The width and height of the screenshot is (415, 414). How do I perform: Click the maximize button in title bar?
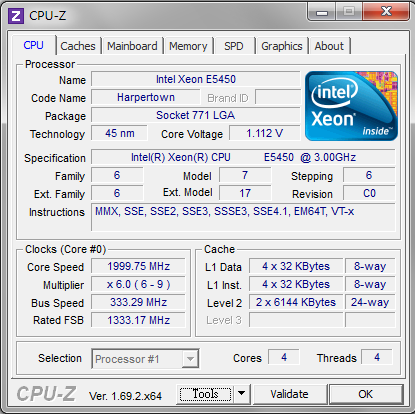pos(349,12)
